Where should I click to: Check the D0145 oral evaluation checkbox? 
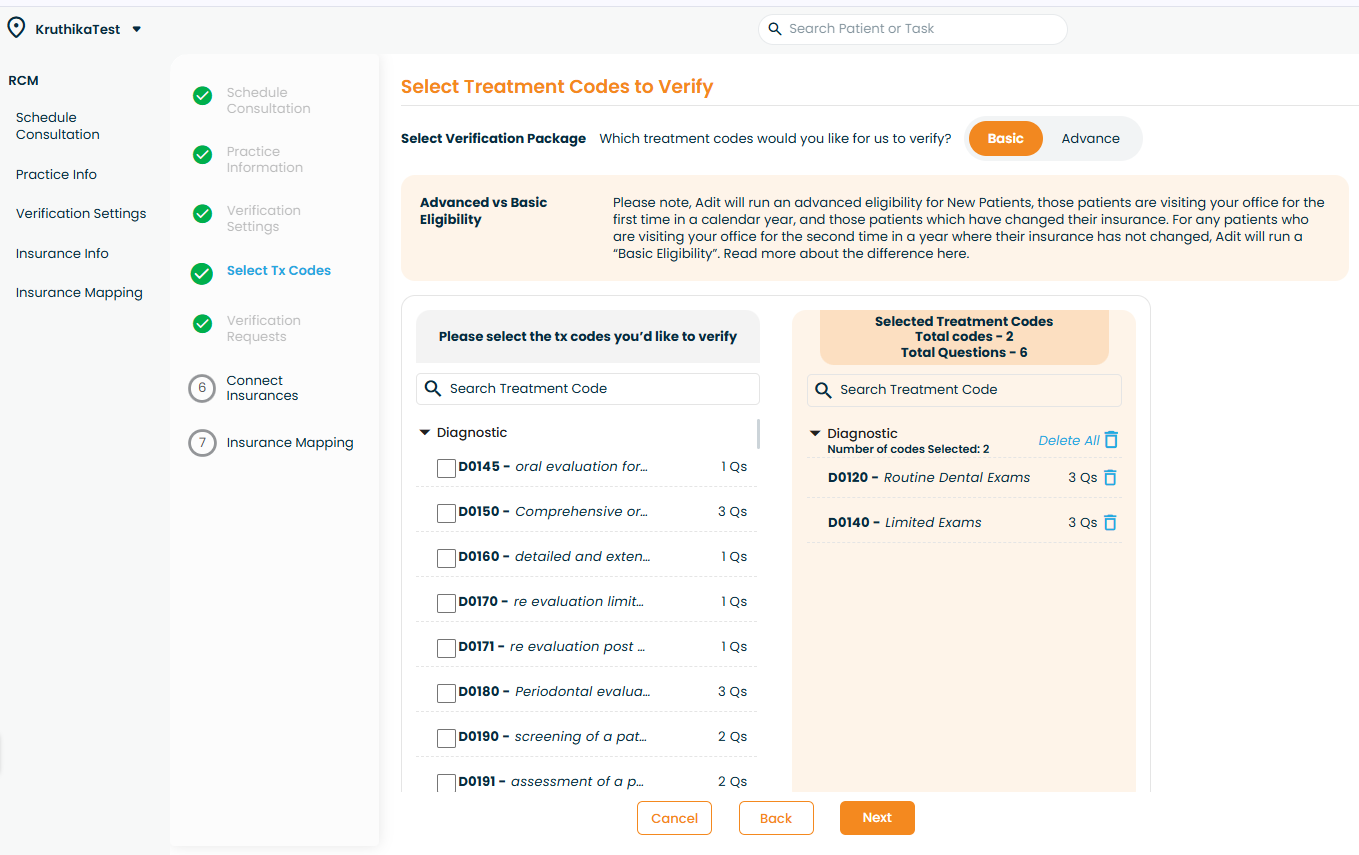click(x=447, y=468)
